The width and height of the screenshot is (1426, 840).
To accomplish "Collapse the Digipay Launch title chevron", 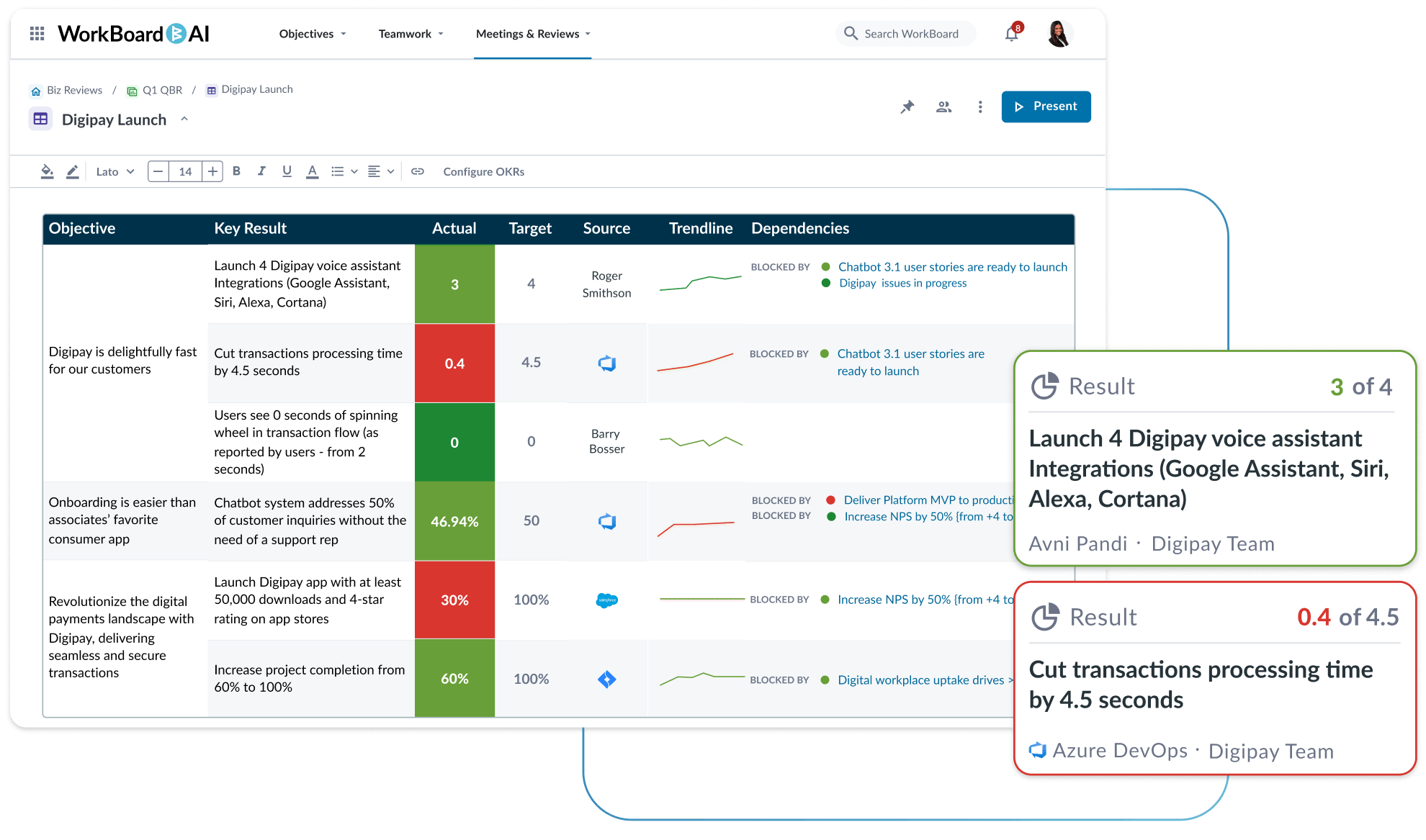I will pyautogui.click(x=184, y=119).
